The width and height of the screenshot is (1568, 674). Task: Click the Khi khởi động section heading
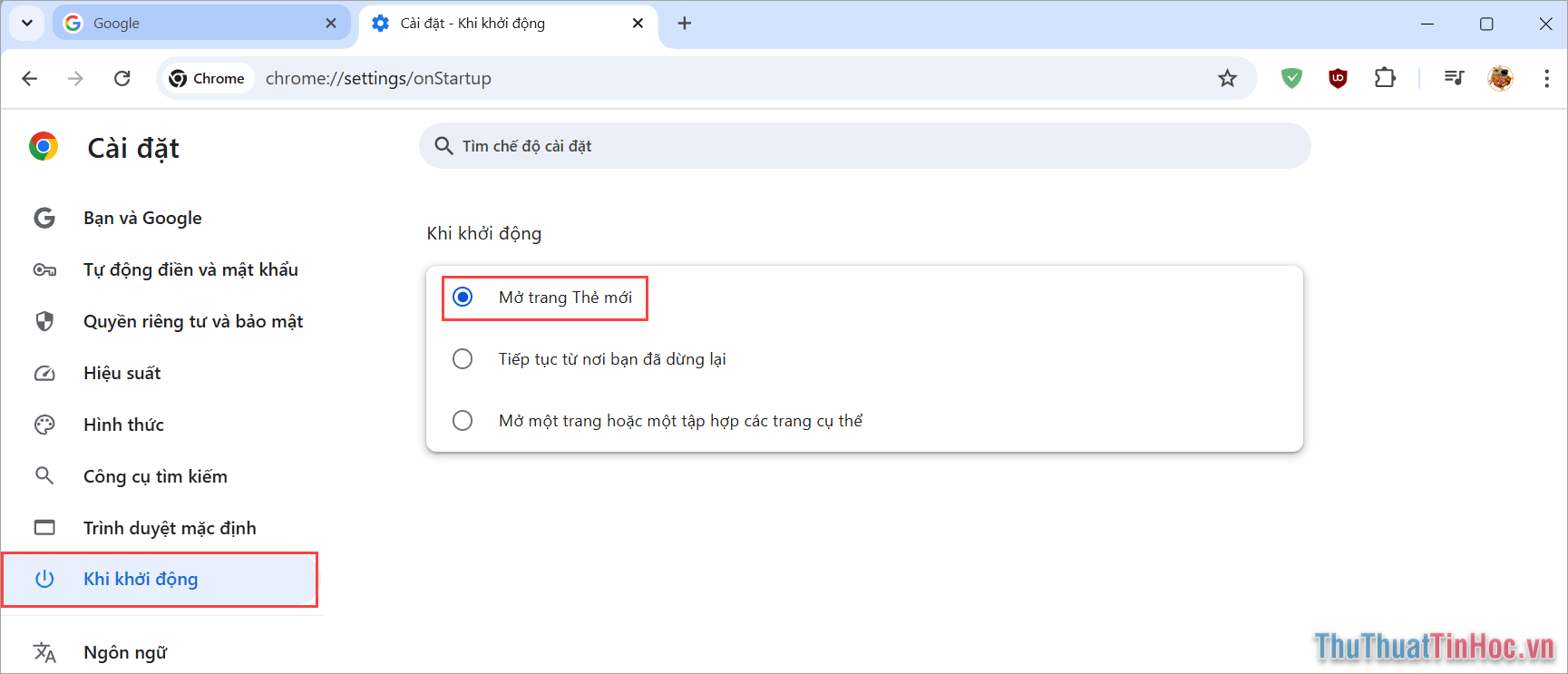[x=484, y=233]
